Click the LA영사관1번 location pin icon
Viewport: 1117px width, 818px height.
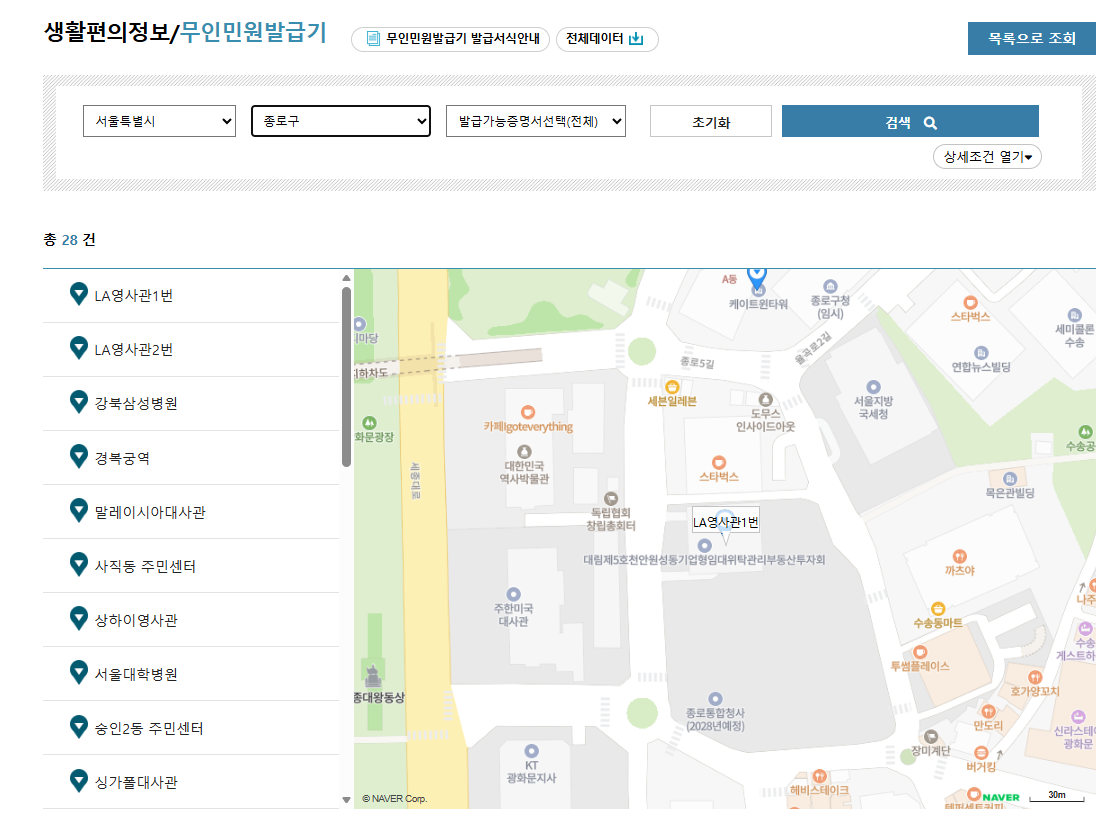click(78, 294)
